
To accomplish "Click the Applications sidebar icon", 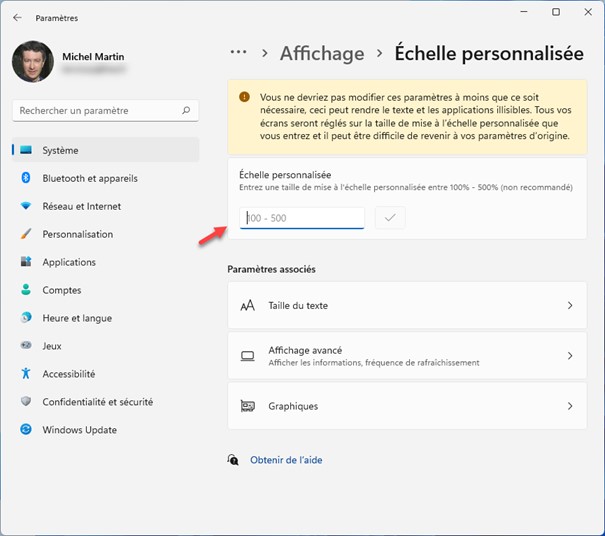I will (x=27, y=262).
